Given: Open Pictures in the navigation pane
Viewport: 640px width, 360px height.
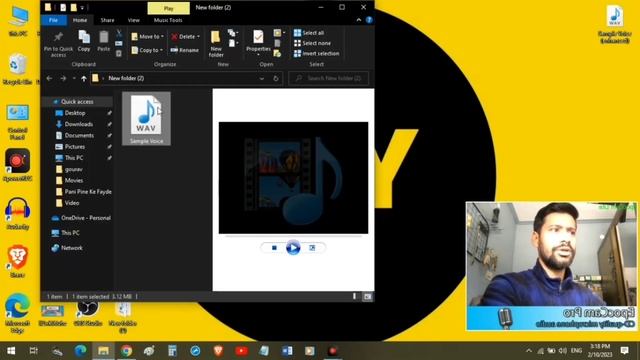Looking at the screenshot, I should coord(75,147).
